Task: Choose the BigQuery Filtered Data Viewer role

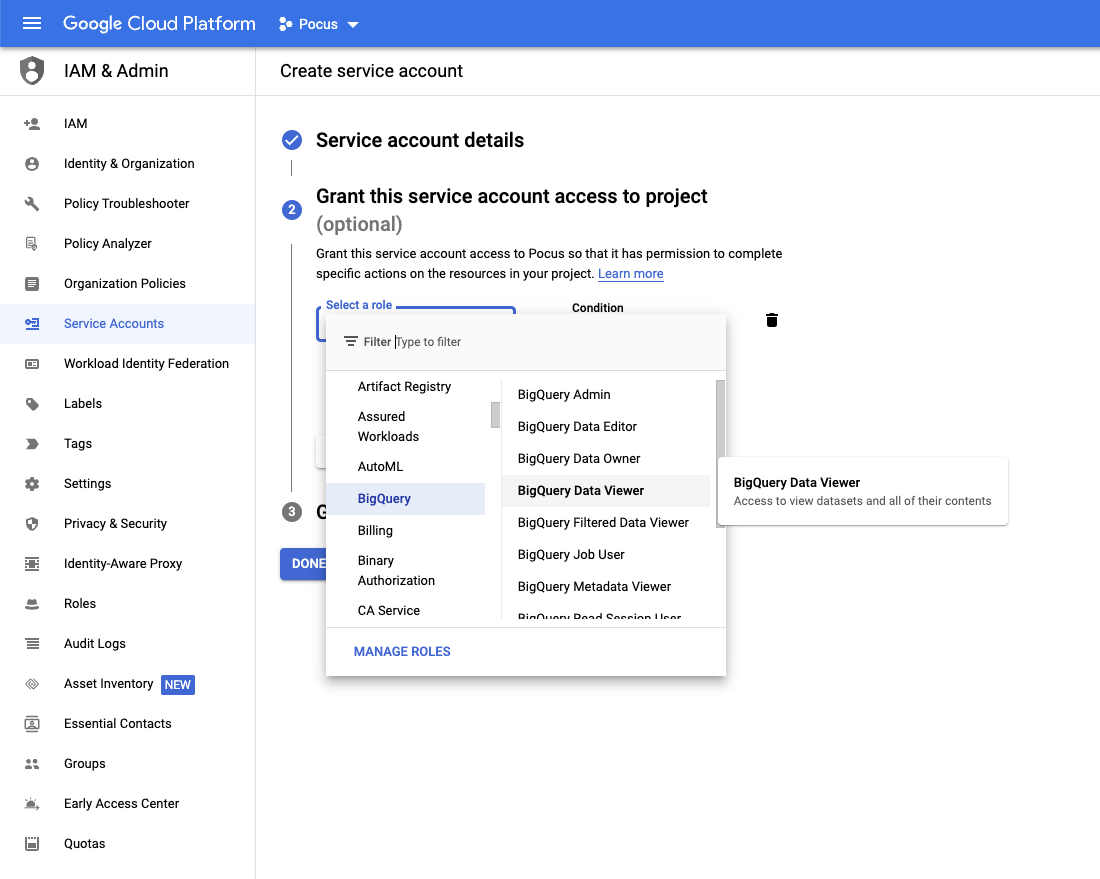Action: (606, 523)
